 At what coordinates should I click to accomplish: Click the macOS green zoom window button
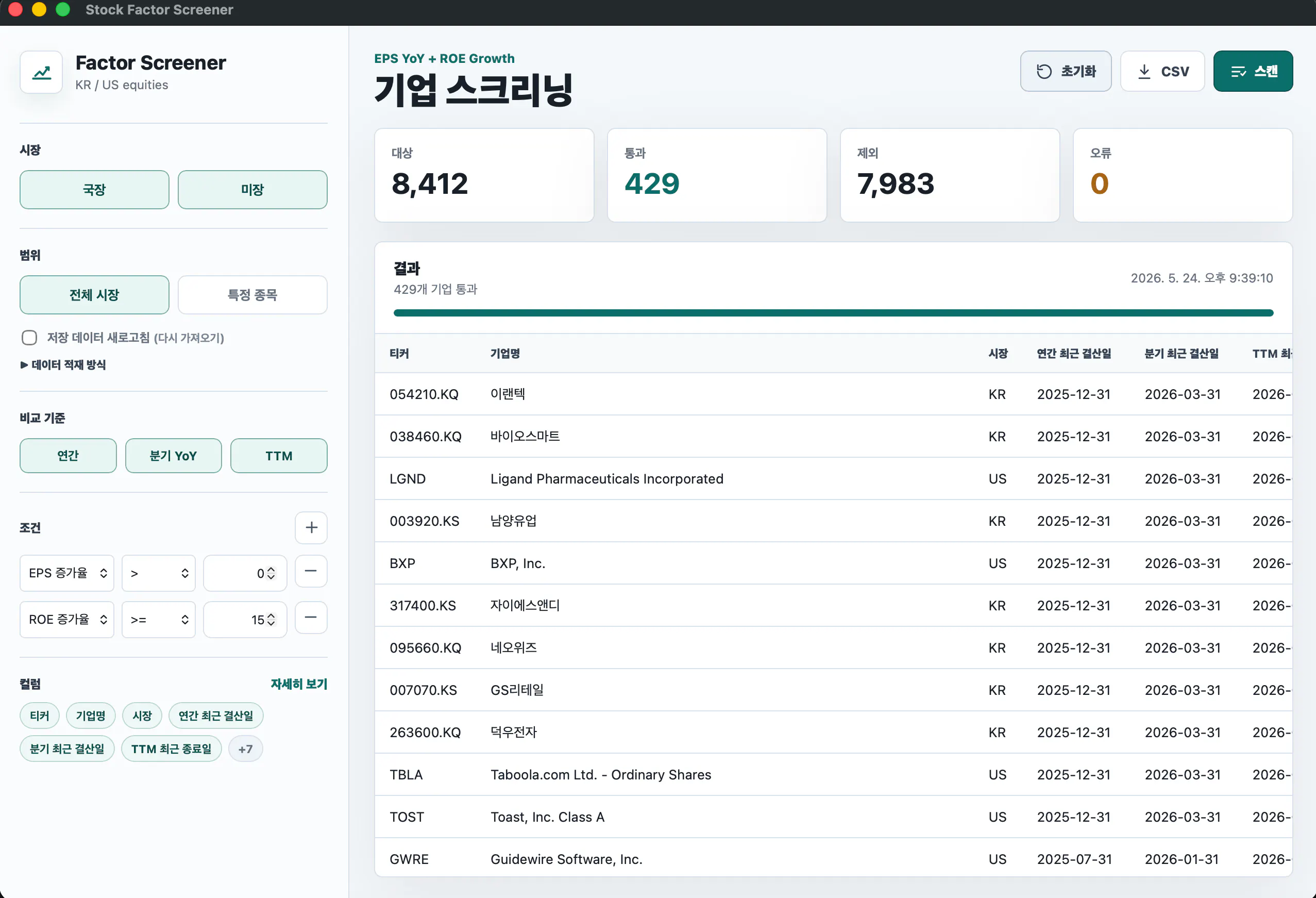tap(63, 10)
